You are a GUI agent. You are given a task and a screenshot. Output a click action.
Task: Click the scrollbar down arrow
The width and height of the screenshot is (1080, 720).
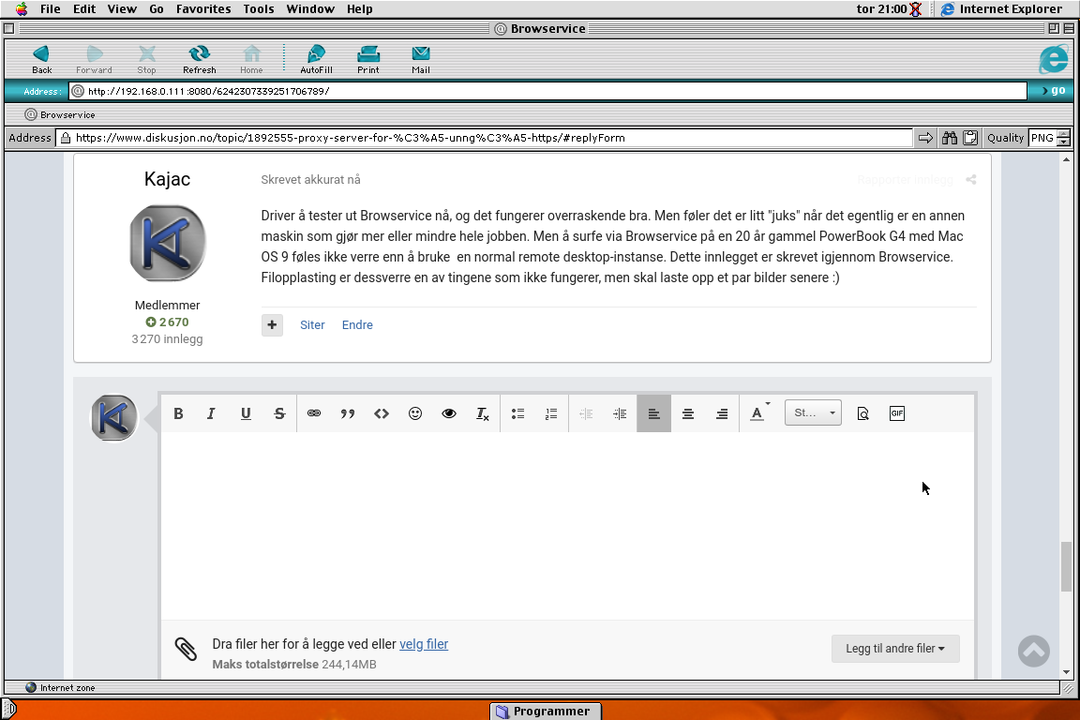[1066, 672]
